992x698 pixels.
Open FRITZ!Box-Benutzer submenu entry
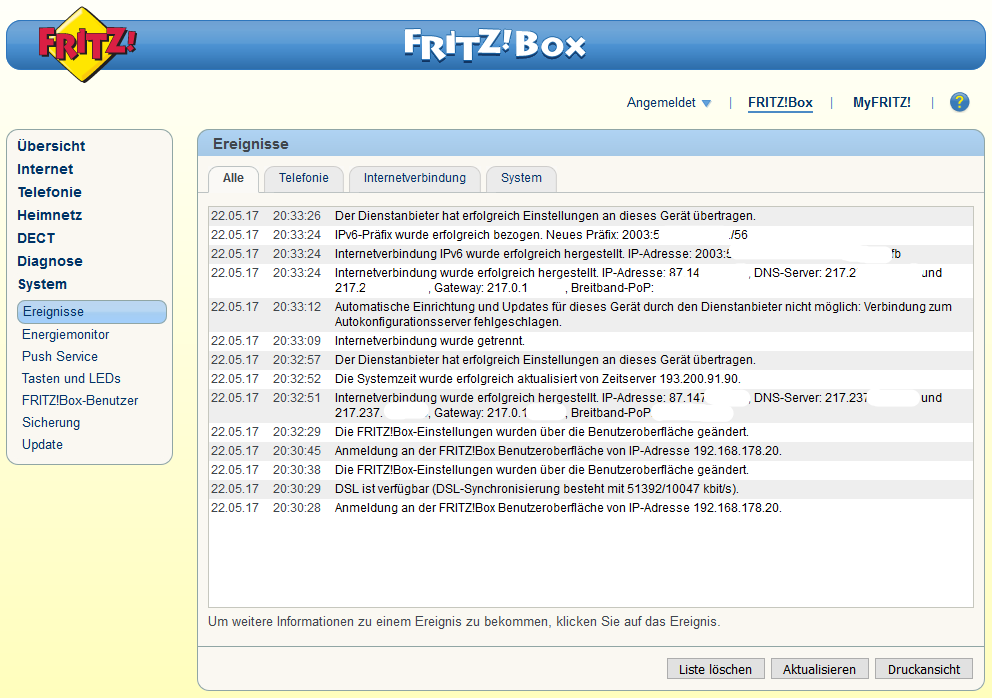(80, 401)
